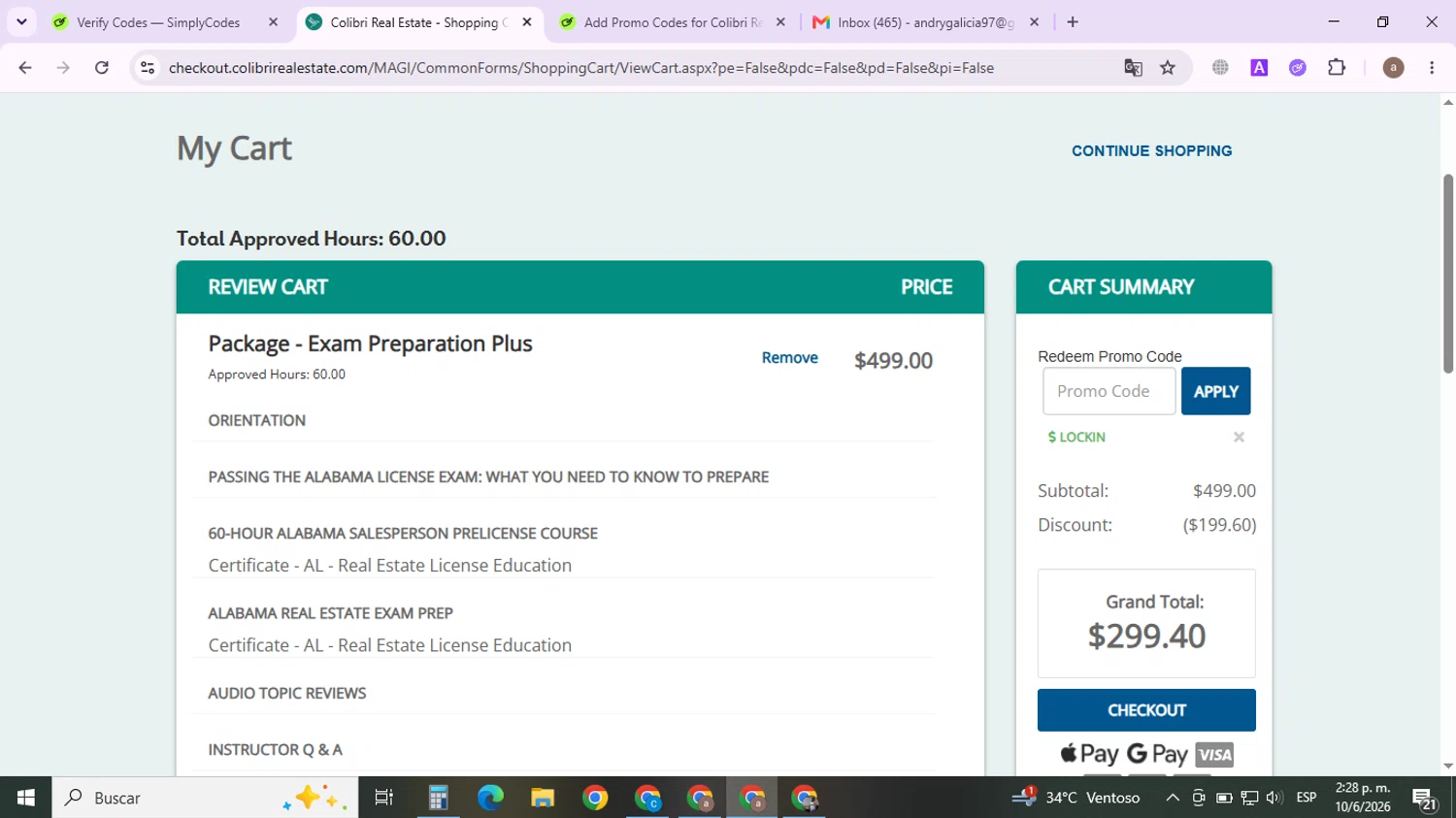Image resolution: width=1456 pixels, height=818 pixels.
Task: Remove the LOCKIN promo code
Action: tap(1239, 438)
